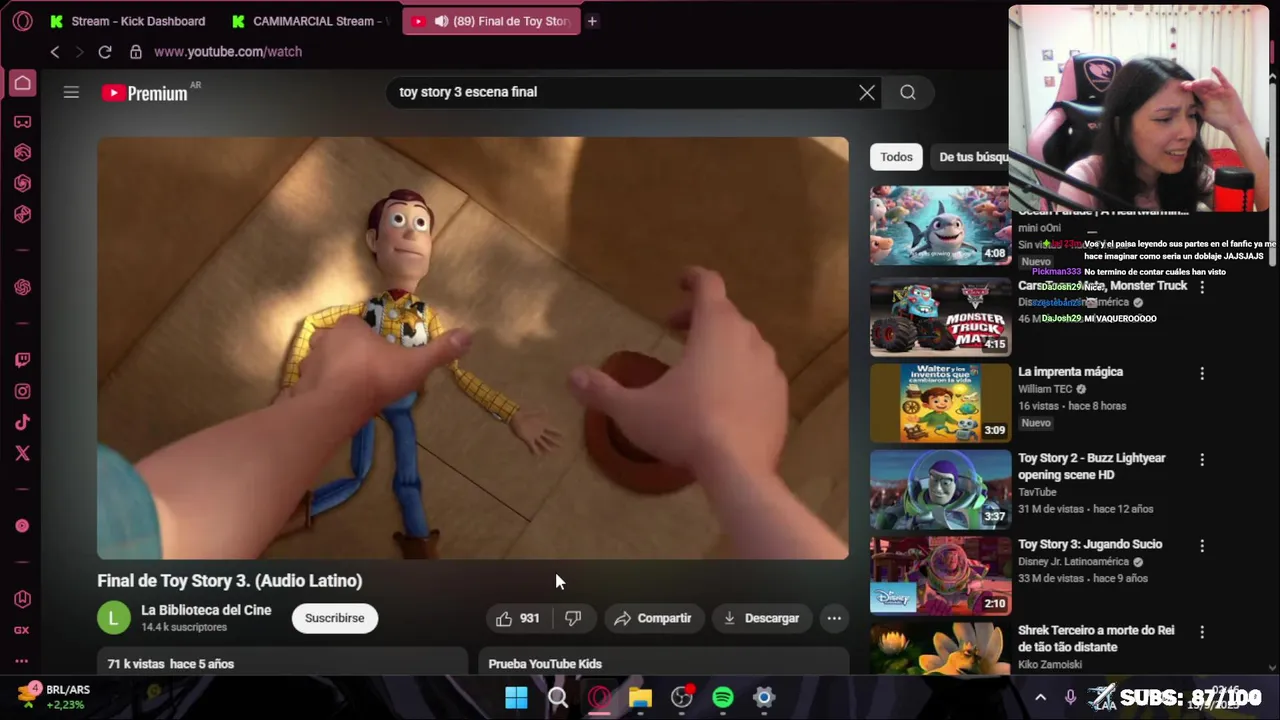This screenshot has height=720, width=1280.
Task: Click the Opera GX menu logo
Action: coord(22,21)
